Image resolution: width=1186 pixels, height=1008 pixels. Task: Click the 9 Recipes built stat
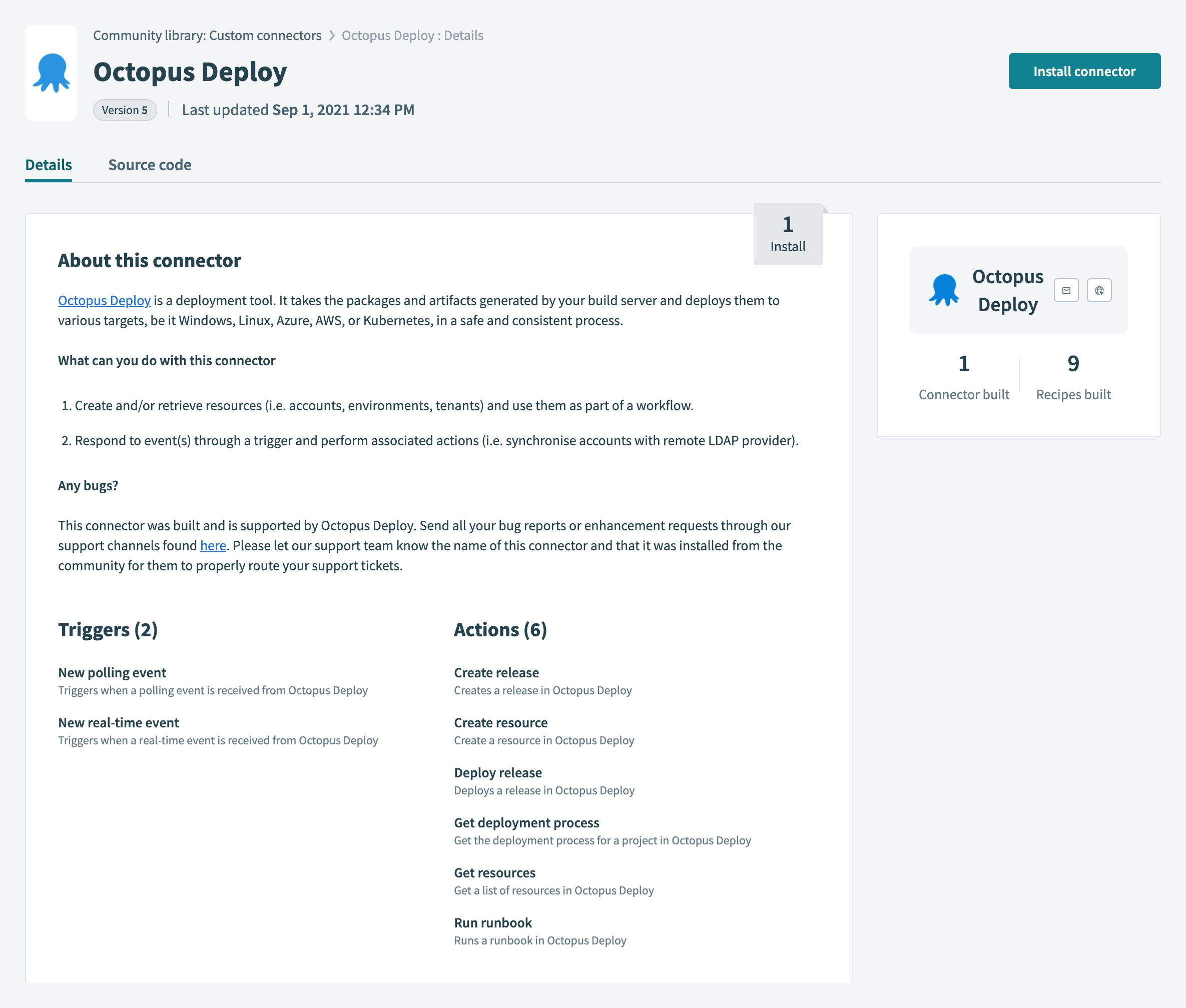coord(1073,377)
